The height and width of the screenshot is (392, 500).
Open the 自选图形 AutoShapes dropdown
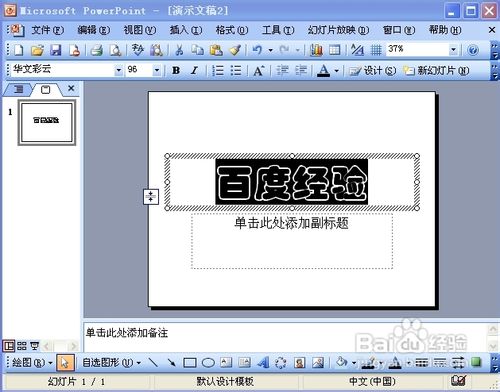(x=111, y=362)
